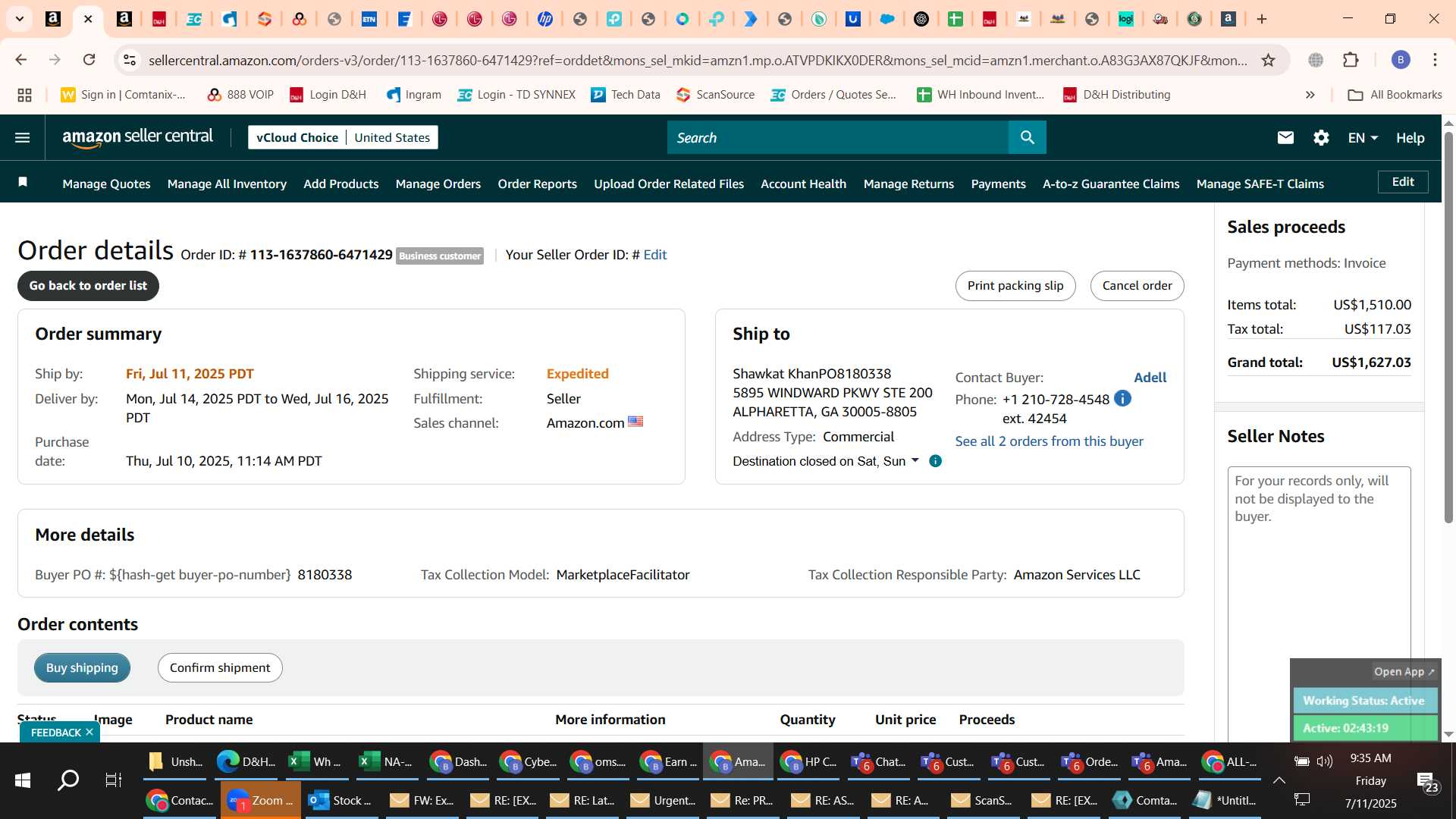Expand Destination closed on Sat, Sun dropdown

(x=825, y=461)
